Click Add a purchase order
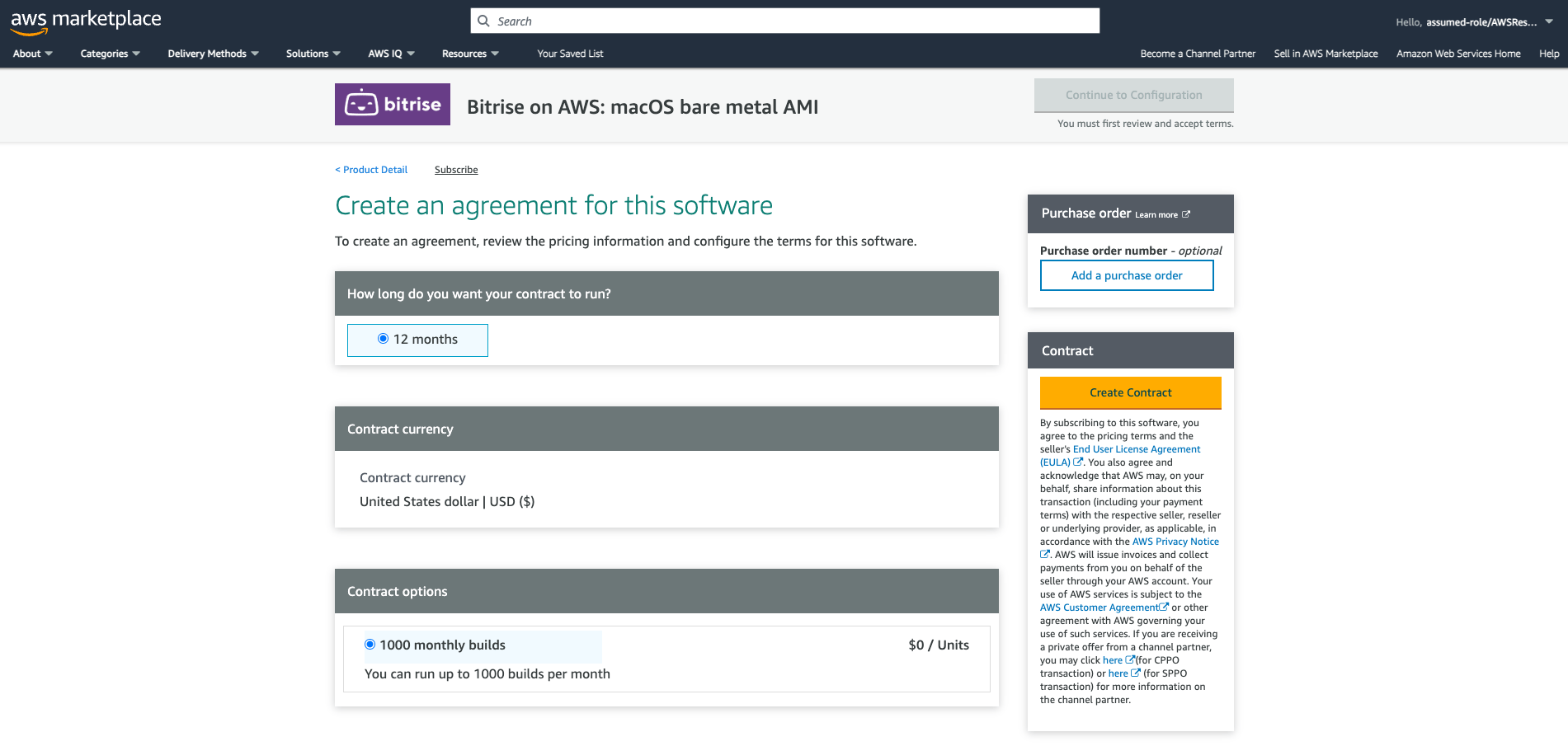The image size is (1568, 746). 1127,274
